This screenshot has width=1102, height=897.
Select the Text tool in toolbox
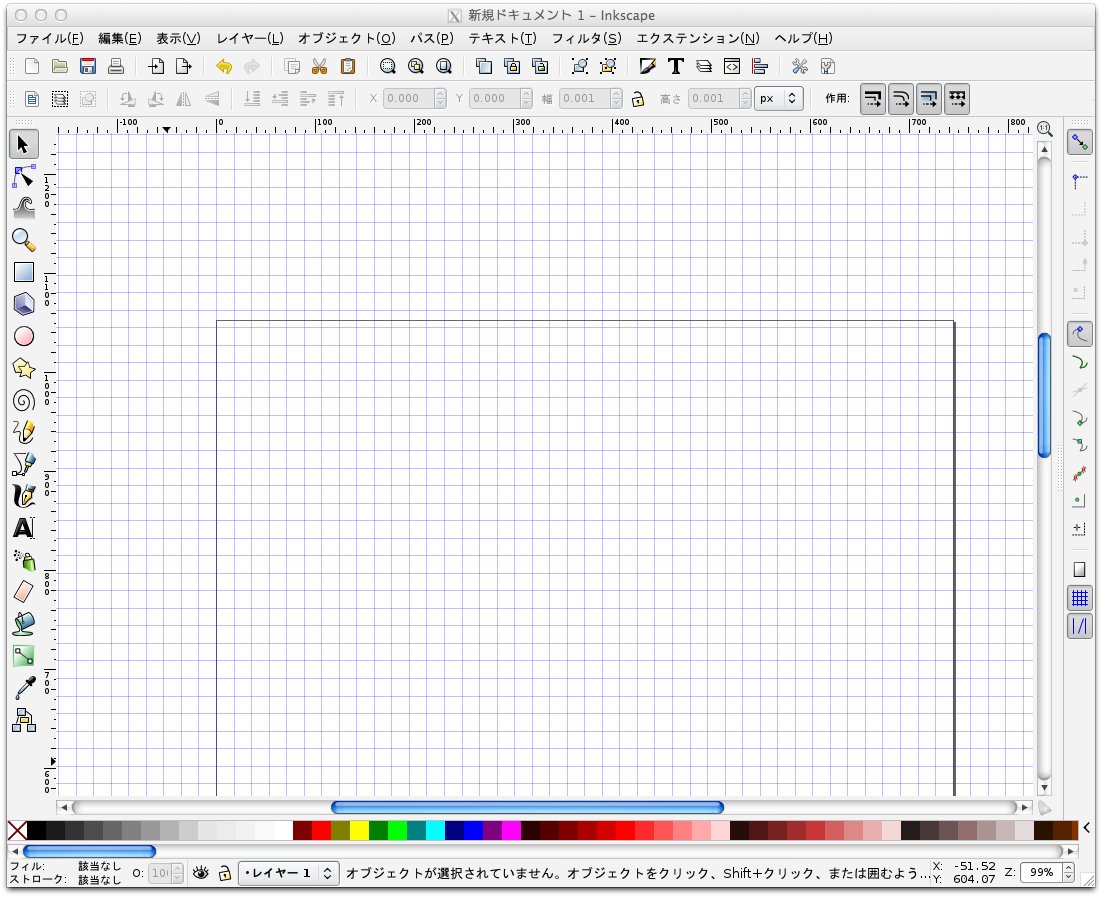(x=24, y=528)
